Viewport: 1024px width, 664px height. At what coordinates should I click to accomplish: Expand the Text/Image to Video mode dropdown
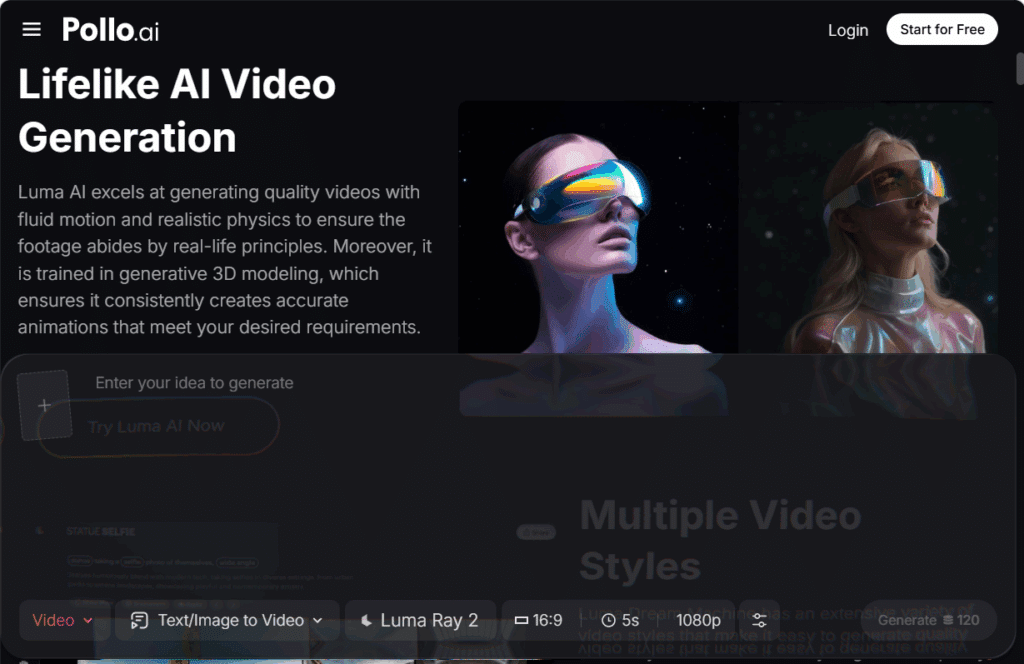click(x=227, y=620)
